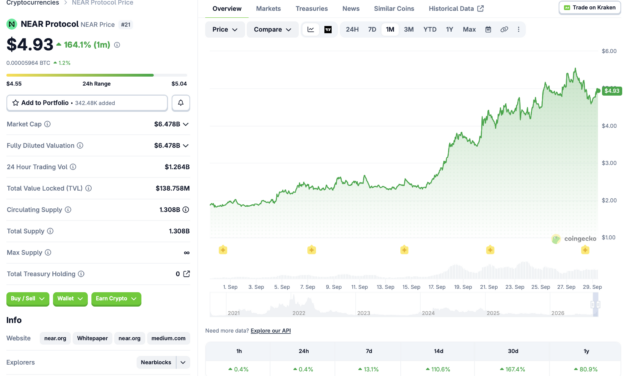This screenshot has width=627, height=376.
Task: Select the 1M chart range
Action: pos(390,30)
